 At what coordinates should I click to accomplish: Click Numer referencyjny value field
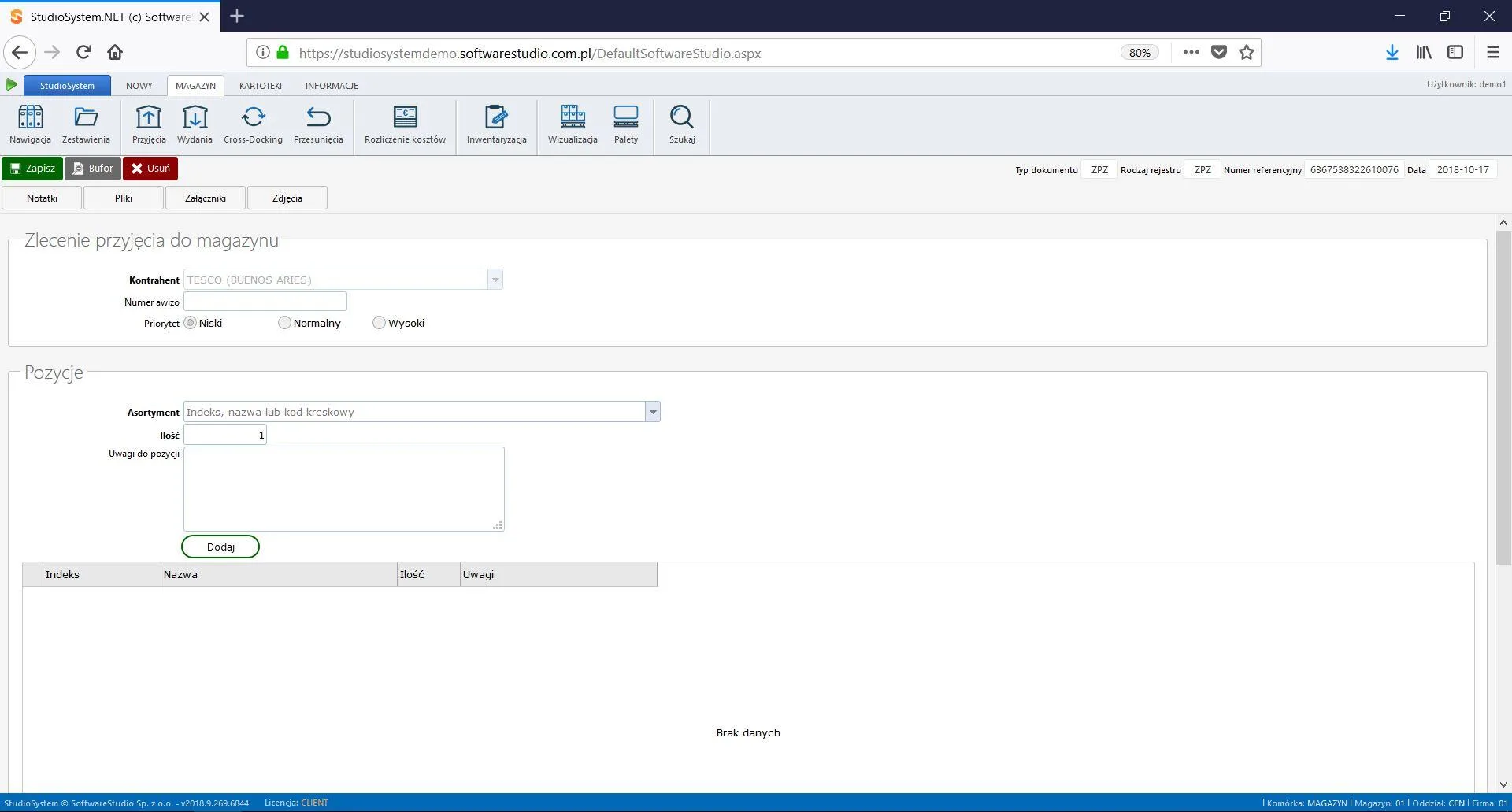pyautogui.click(x=1354, y=169)
